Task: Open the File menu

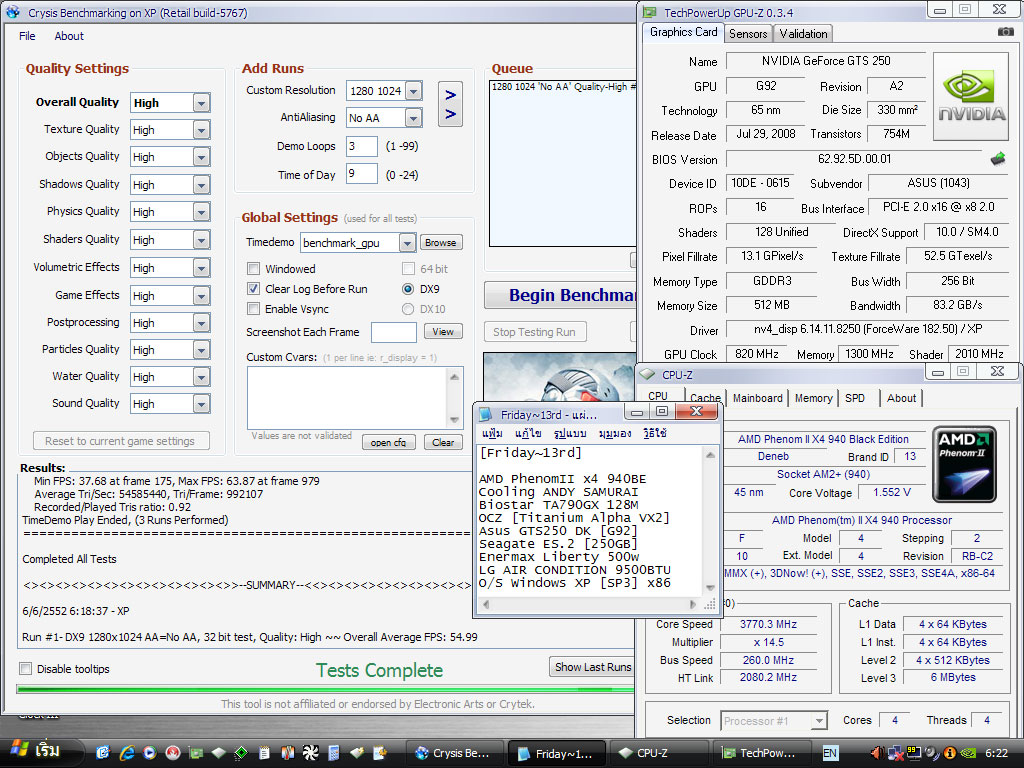Action: [x=27, y=36]
